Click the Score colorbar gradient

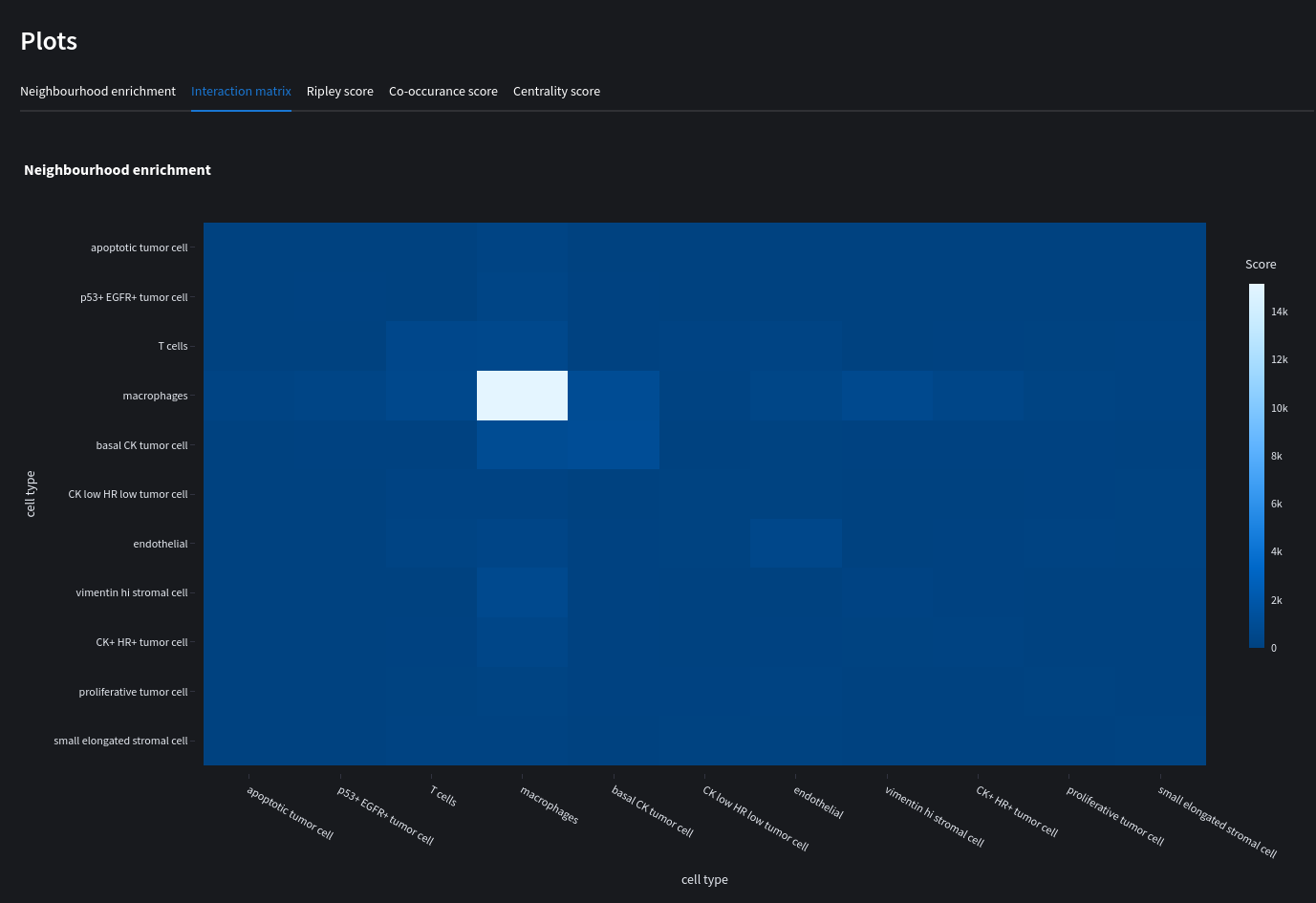pos(1256,465)
